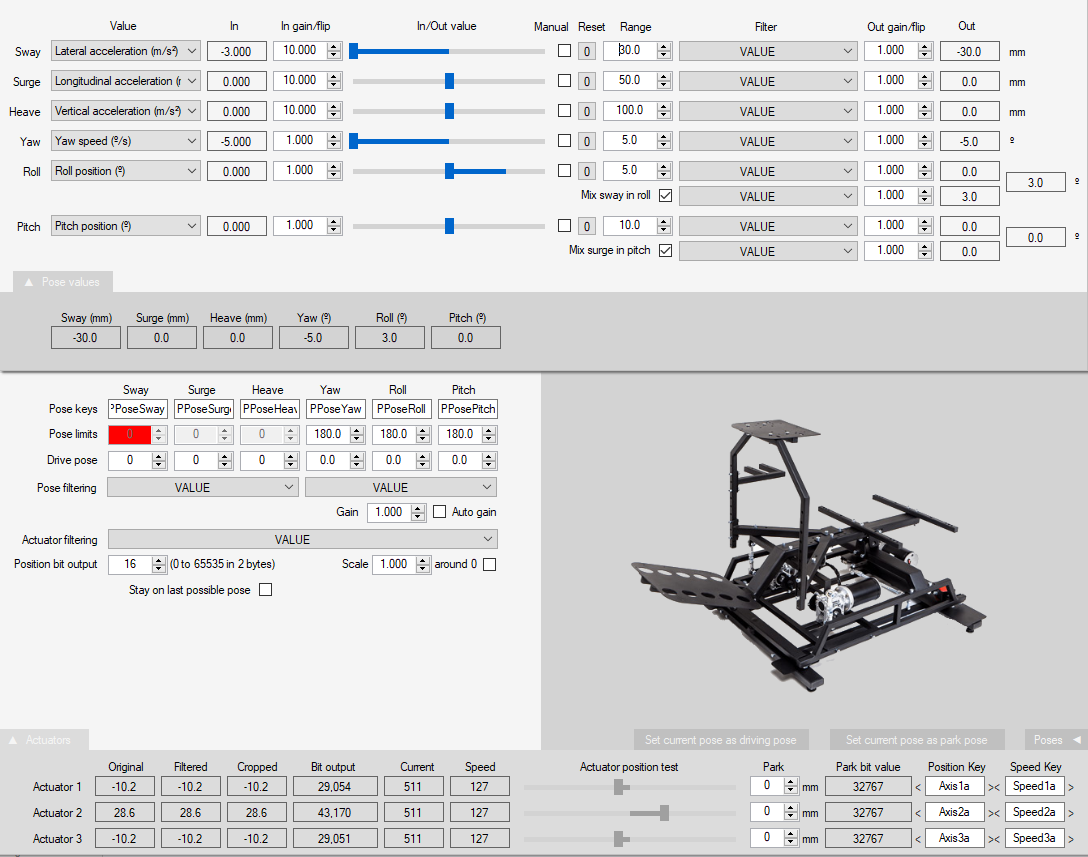Adjust the Heave Out gain spinner
The width and height of the screenshot is (1088, 857).
click(925, 111)
